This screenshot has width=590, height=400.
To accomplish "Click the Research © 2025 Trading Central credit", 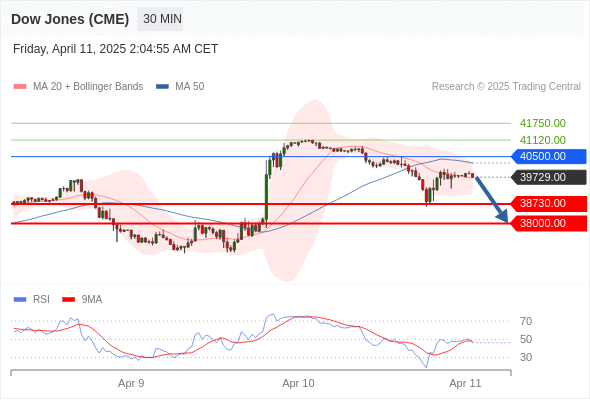I will (x=506, y=87).
